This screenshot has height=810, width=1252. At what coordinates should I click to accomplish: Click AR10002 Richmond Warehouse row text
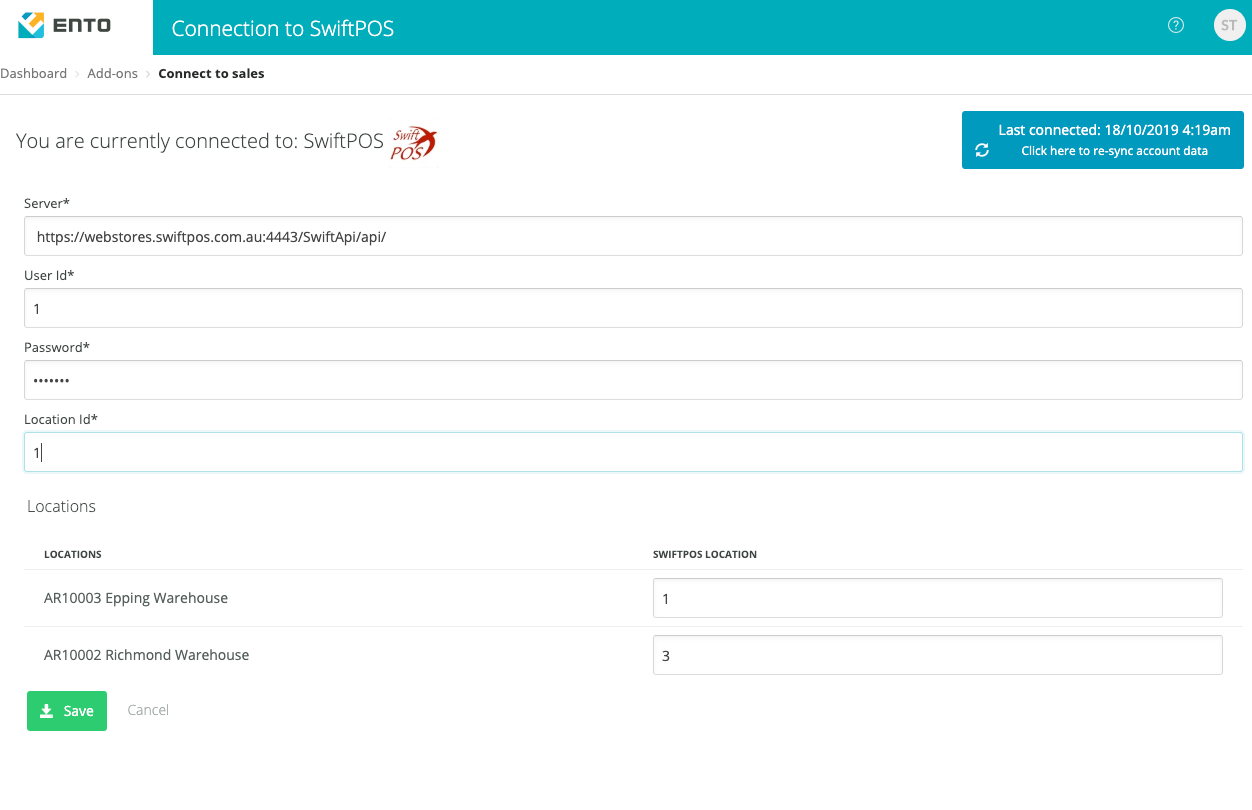[x=146, y=655]
